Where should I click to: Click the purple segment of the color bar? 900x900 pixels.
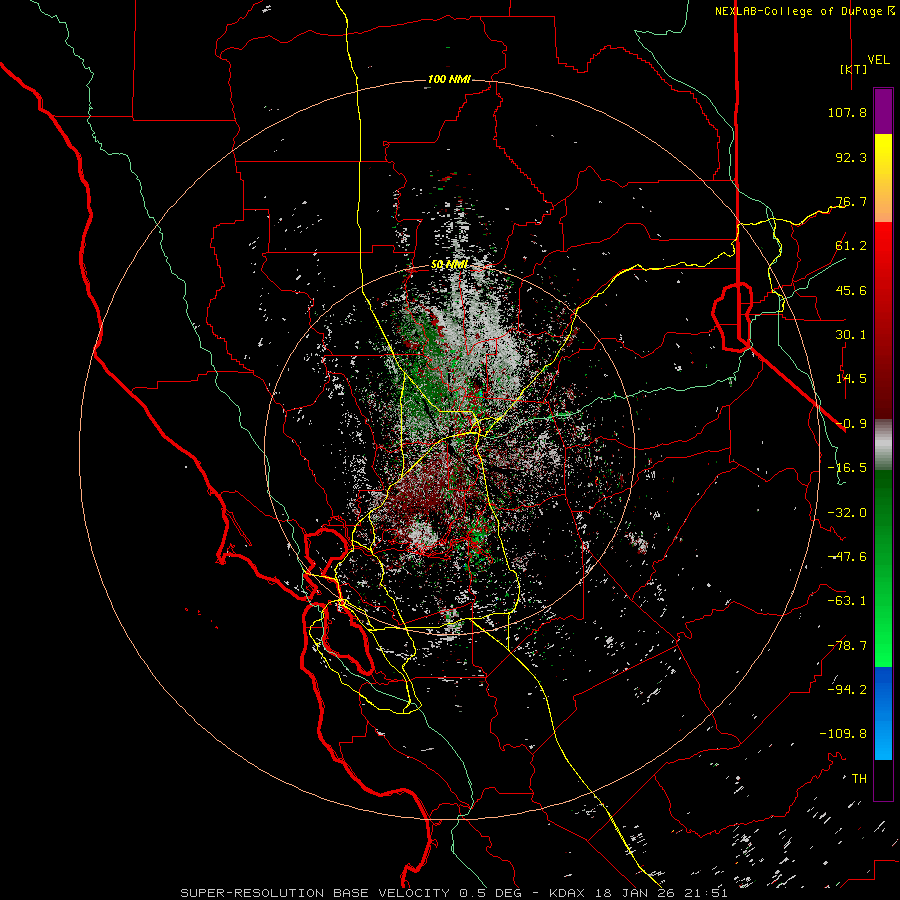click(883, 111)
